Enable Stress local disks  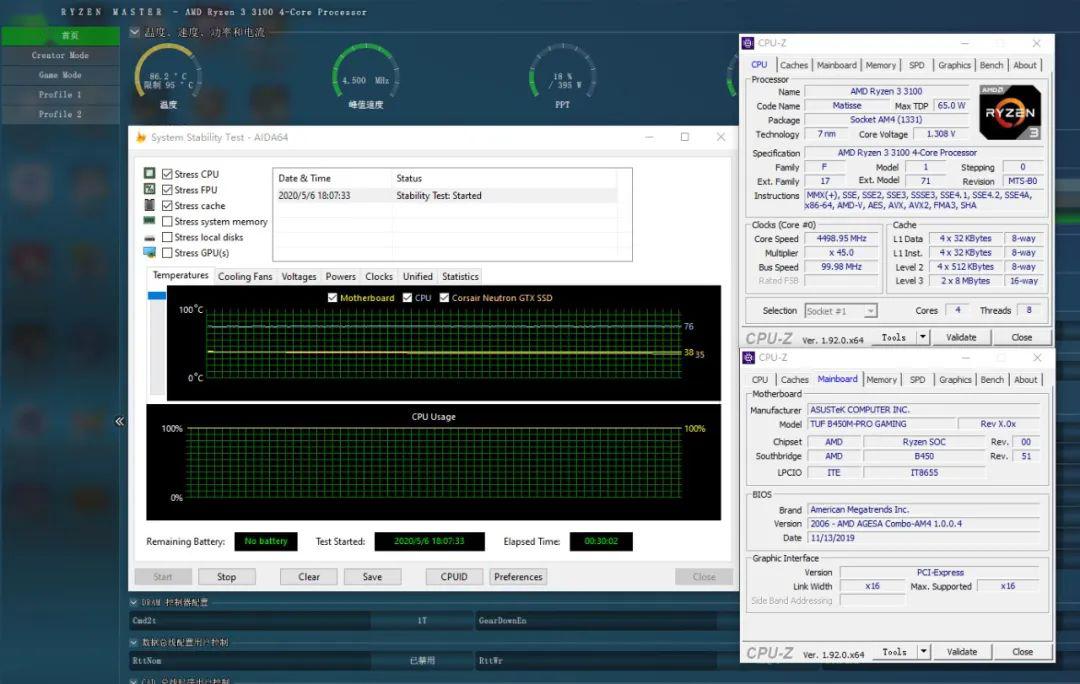click(x=167, y=237)
